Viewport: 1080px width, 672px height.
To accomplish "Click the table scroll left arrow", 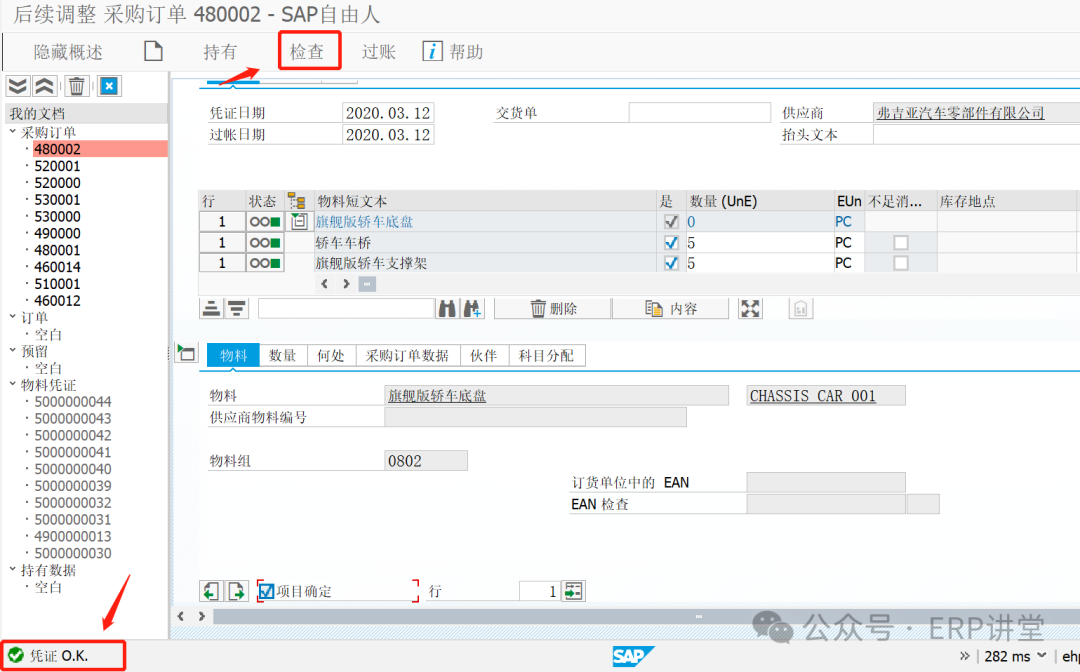I will pyautogui.click(x=324, y=284).
